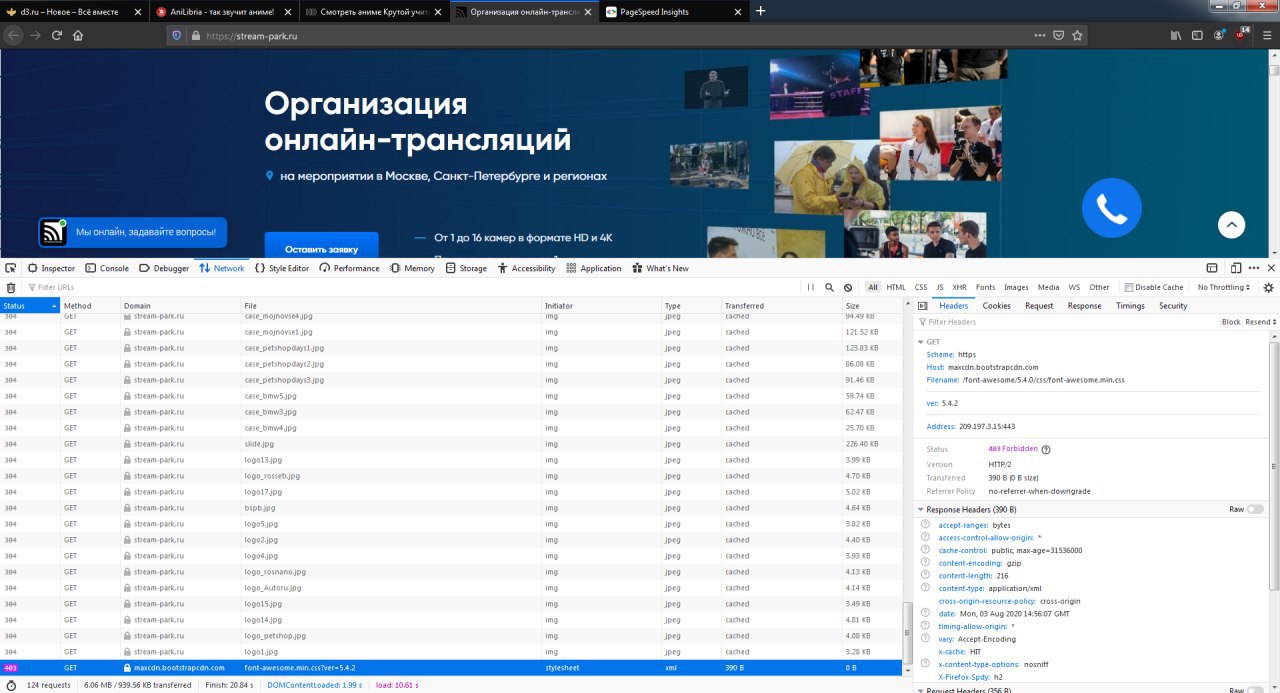Filter requests to XHR only

(959, 287)
